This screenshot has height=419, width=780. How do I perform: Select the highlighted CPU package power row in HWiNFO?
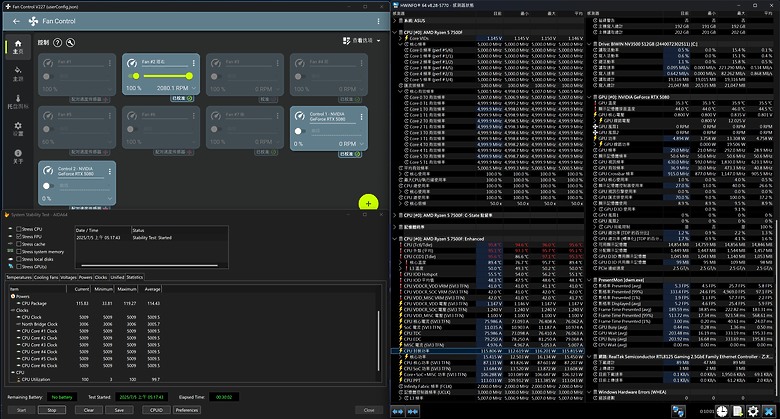click(x=488, y=351)
